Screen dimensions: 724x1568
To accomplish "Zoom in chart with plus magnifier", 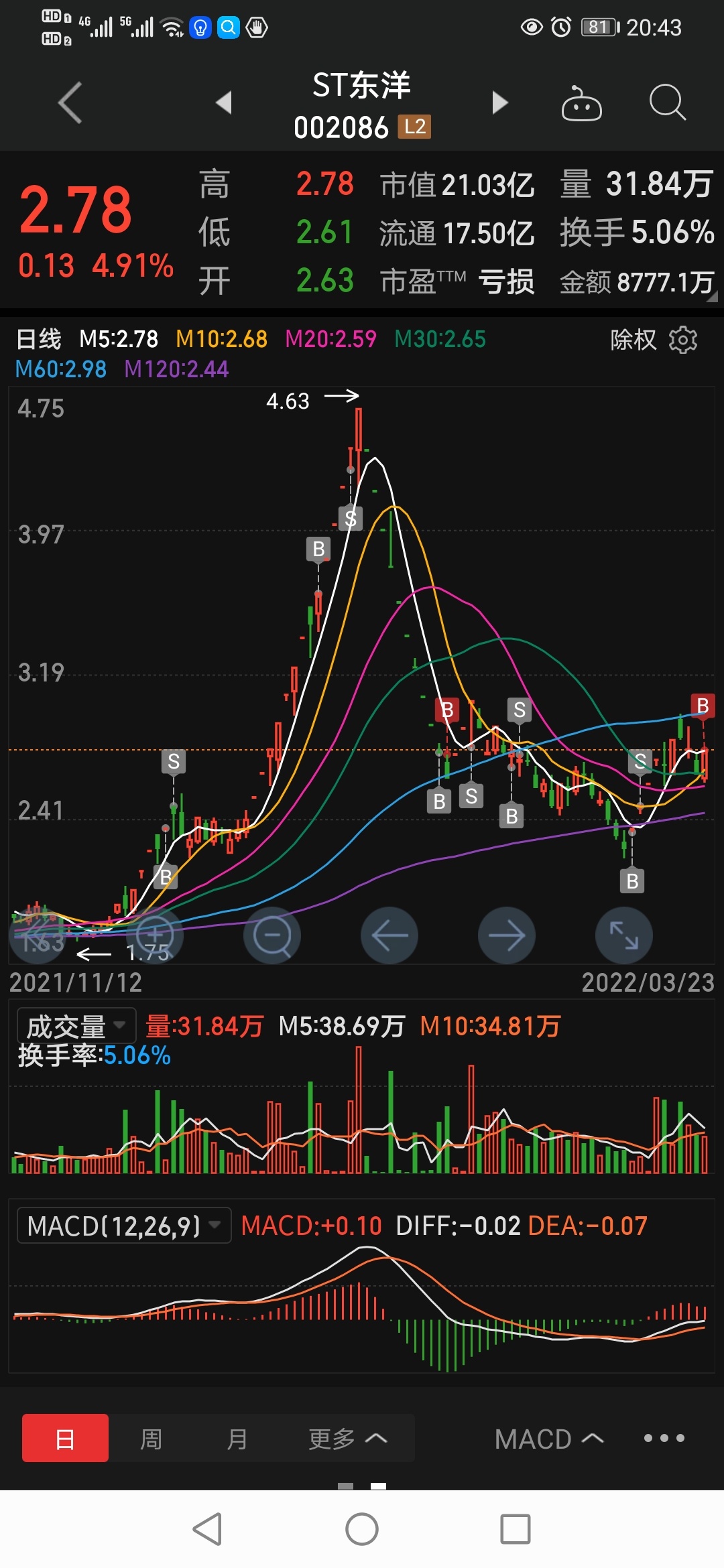I will pos(155,935).
